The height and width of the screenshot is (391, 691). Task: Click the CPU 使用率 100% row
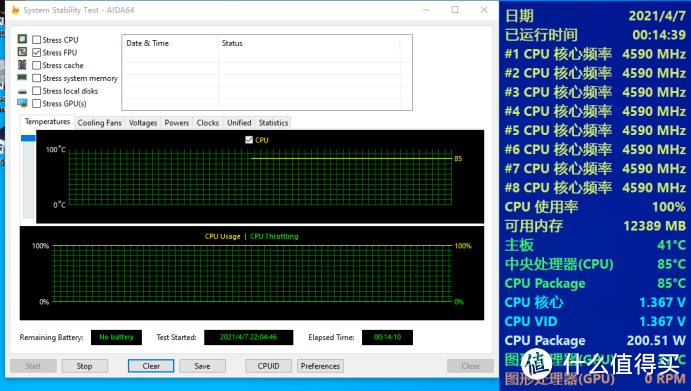pyautogui.click(x=595, y=207)
